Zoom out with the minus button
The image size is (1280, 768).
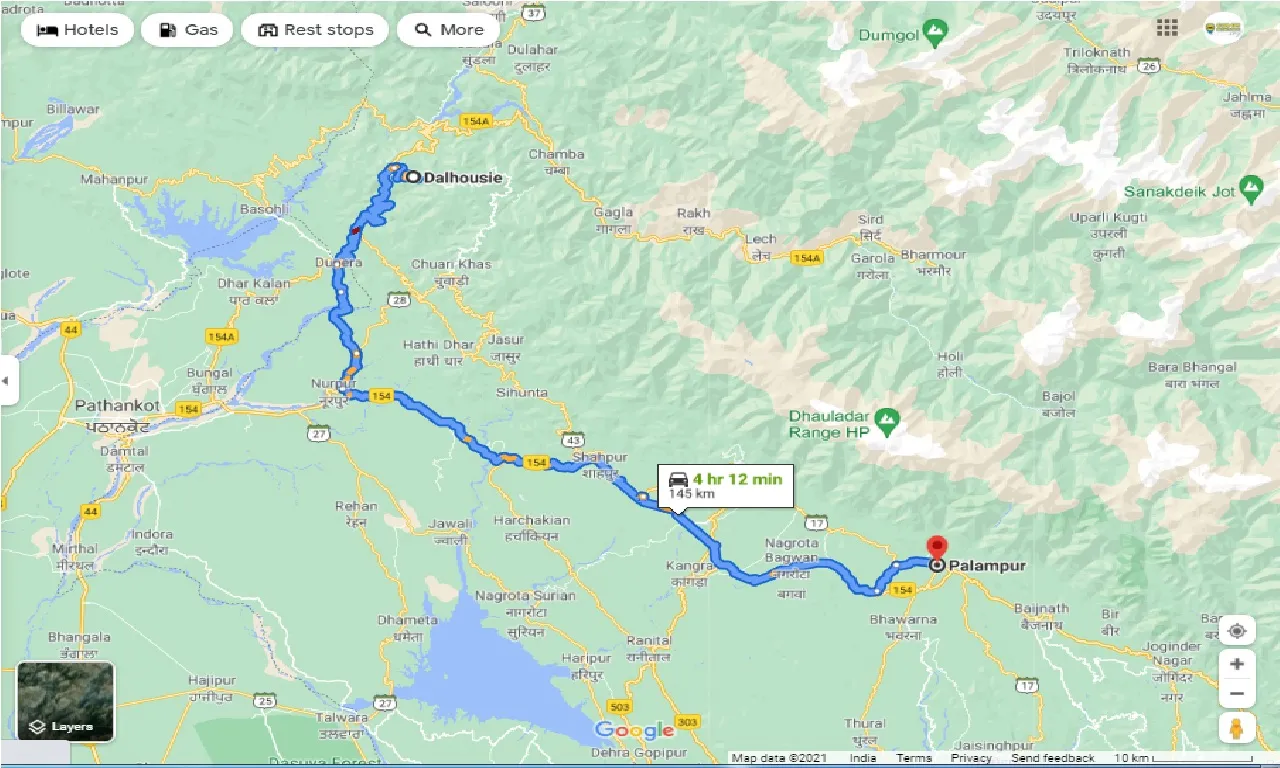[1237, 692]
